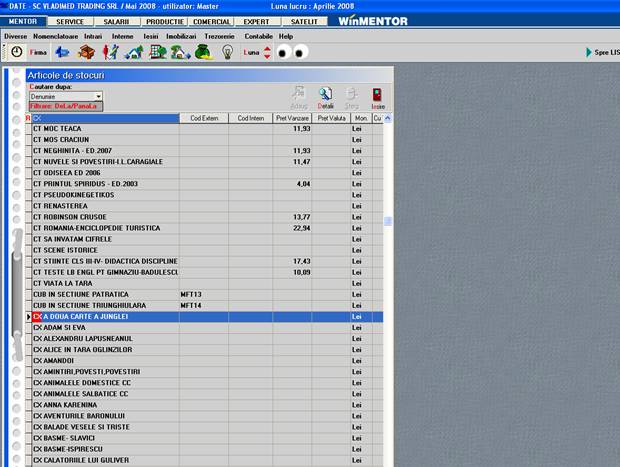620x467 pixels.
Task: Click the Adaug icon button
Action: pos(299,98)
